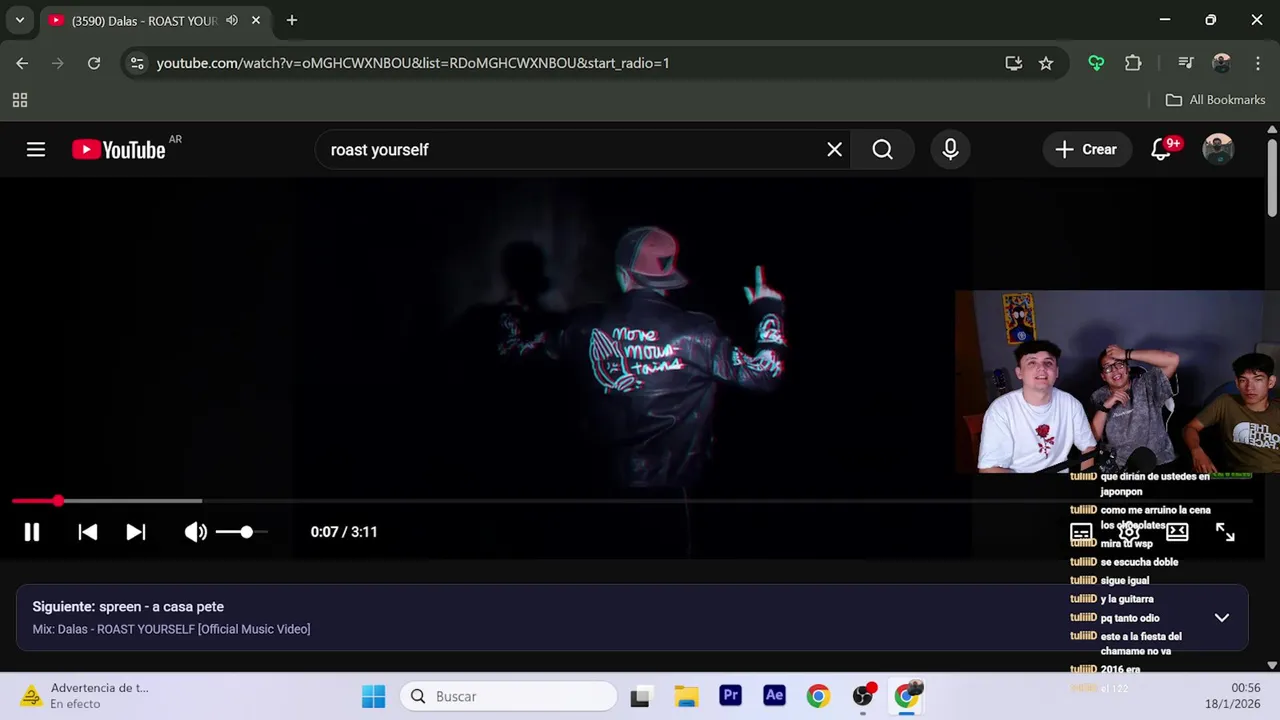
Task: Open OBS Studio from the taskbar
Action: (x=863, y=696)
